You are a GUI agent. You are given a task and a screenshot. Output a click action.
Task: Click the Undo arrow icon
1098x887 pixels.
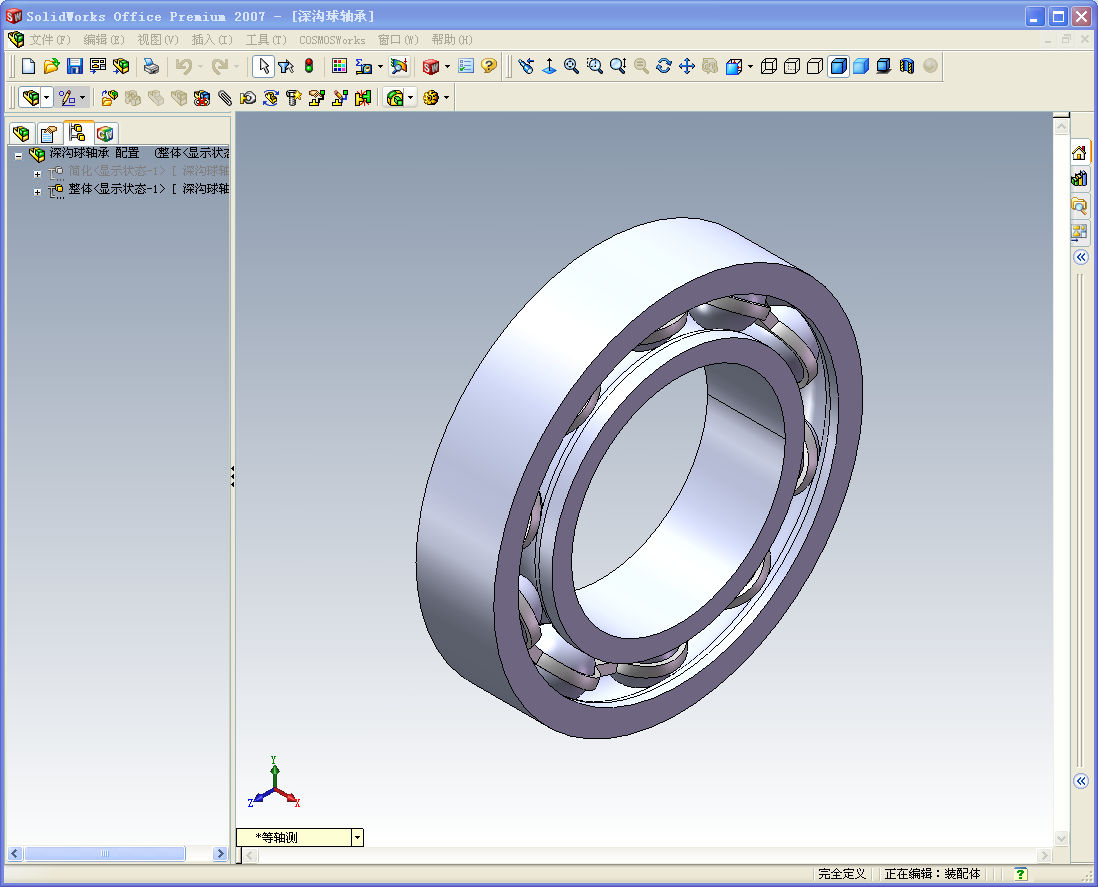click(x=183, y=67)
